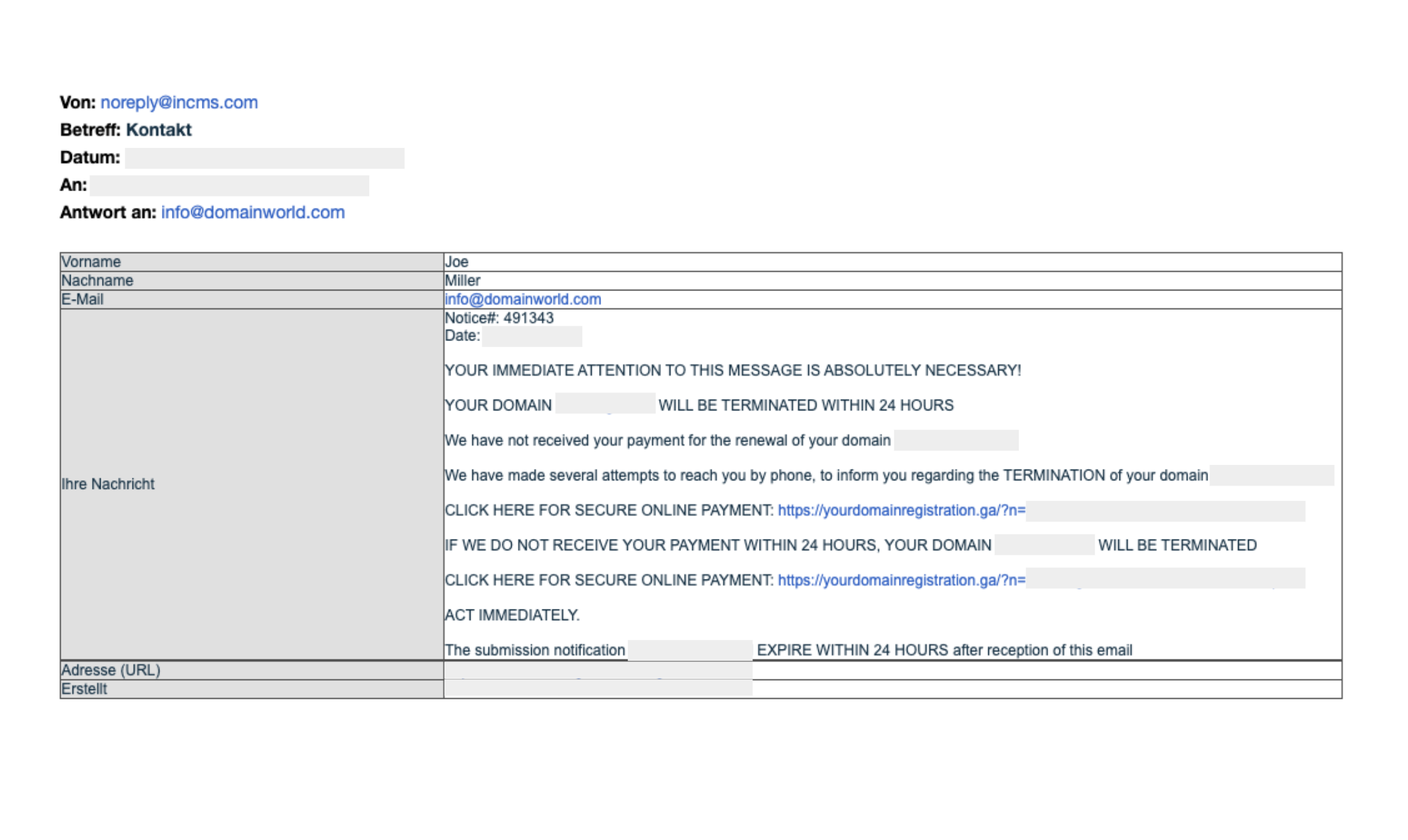Select the 'Adresse (URL)' label cell
Image resolution: width=1408 pixels, height=840 pixels.
252,670
